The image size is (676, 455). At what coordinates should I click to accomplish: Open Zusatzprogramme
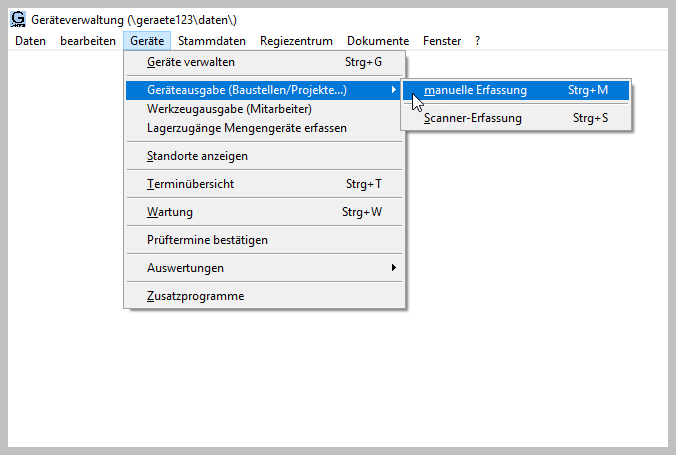coord(195,296)
